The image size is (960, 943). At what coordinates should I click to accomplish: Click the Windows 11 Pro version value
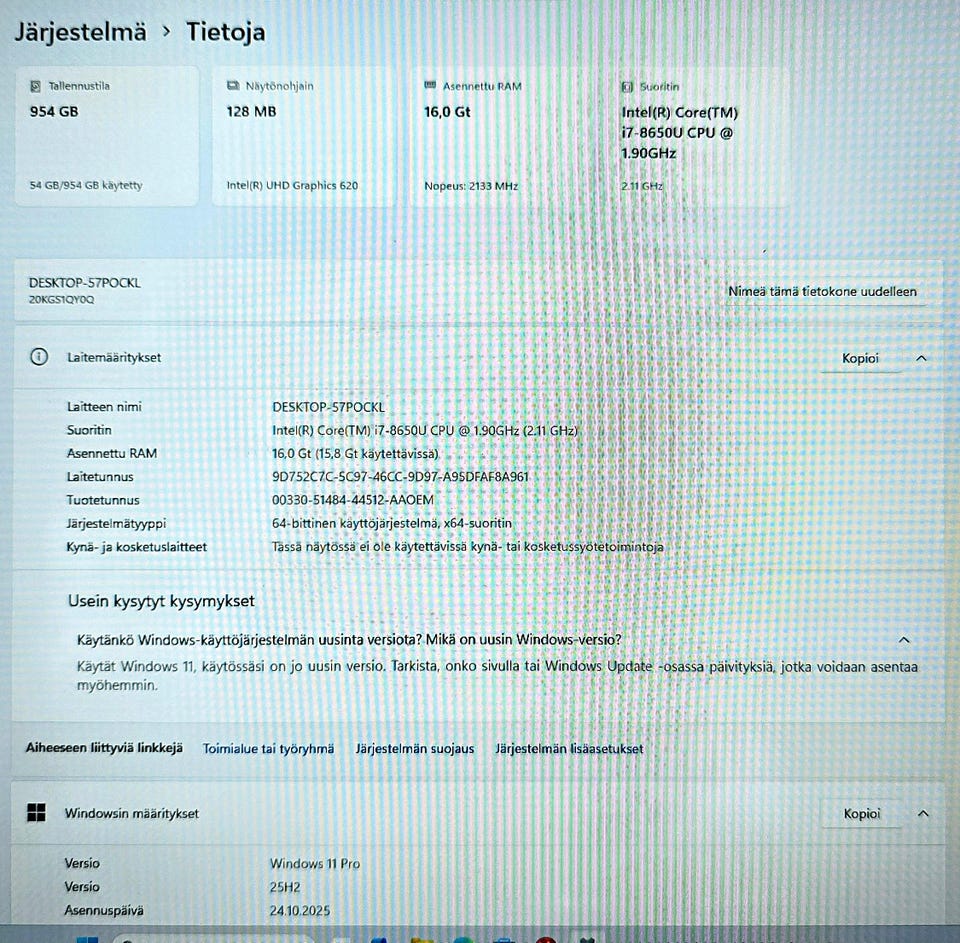click(315, 863)
